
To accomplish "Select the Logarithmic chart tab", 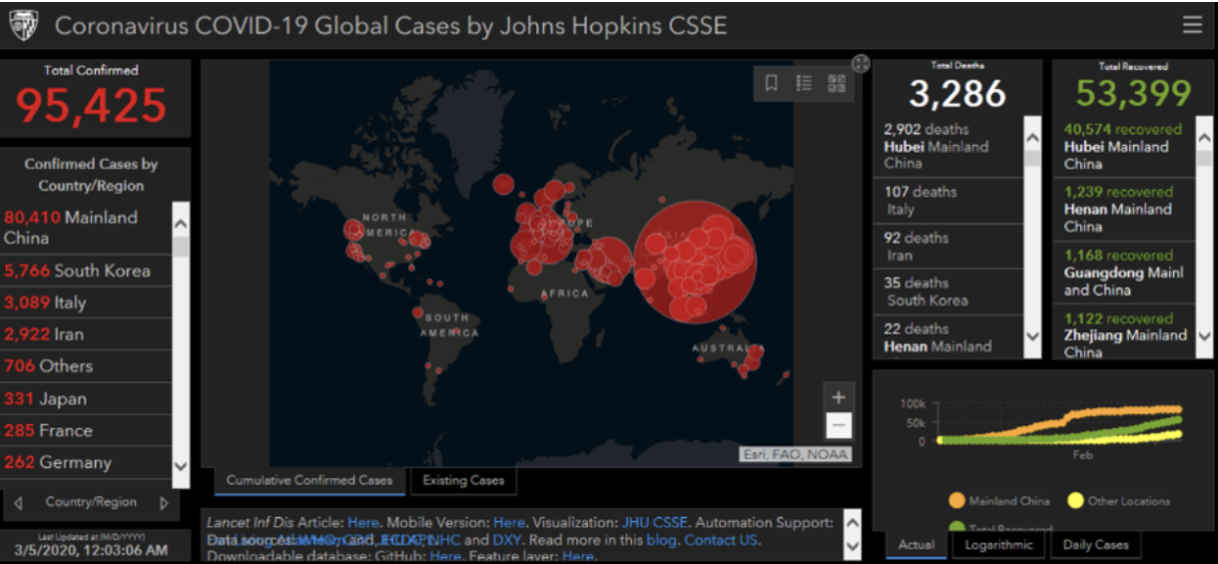I will [x=998, y=545].
